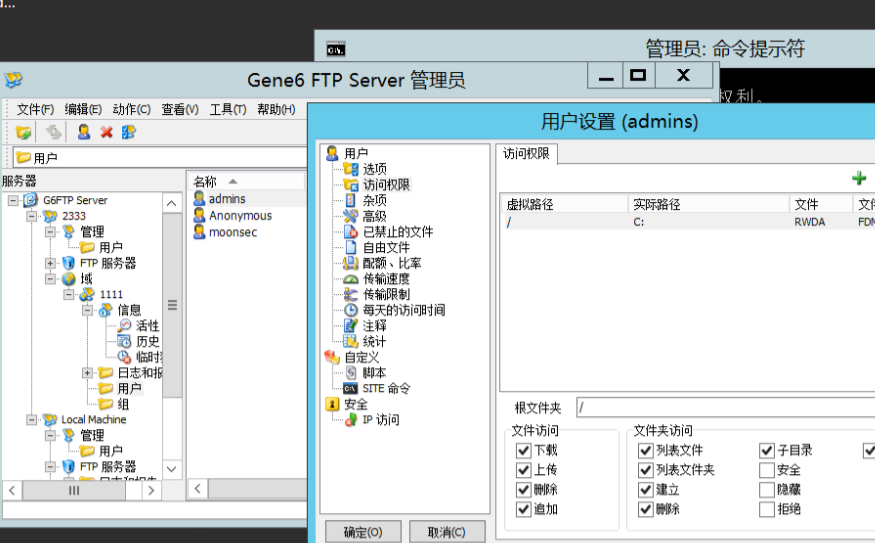Click the red X delete toolbar icon
875x543 pixels.
pyautogui.click(x=106, y=132)
